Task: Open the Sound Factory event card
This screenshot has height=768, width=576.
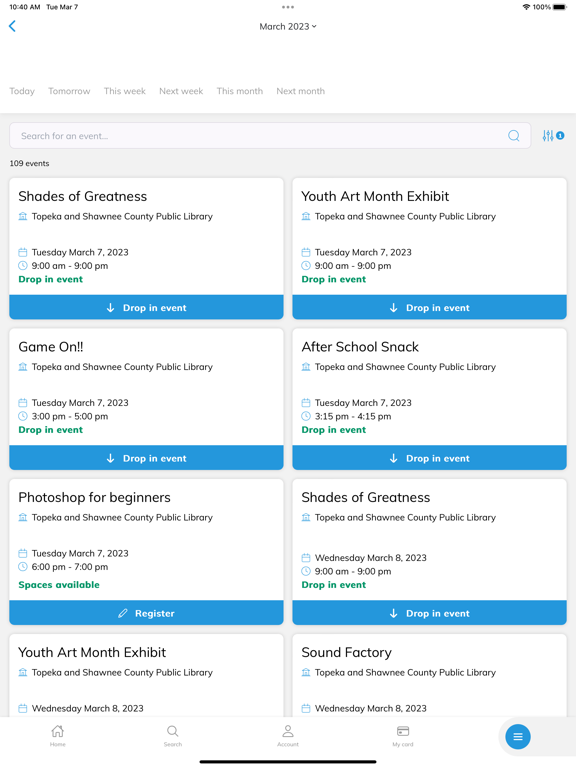Action: [x=430, y=676]
